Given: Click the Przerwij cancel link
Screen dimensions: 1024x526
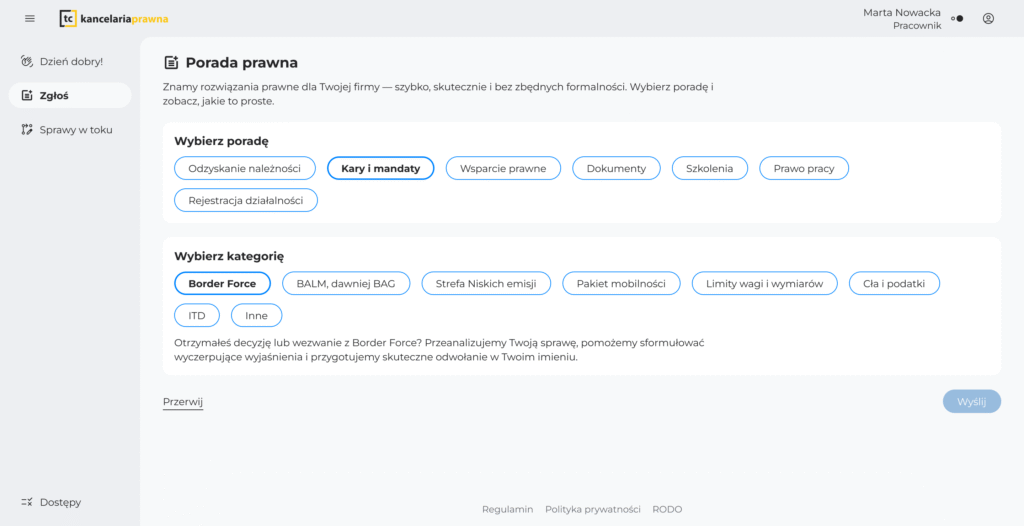Looking at the screenshot, I should (183, 402).
